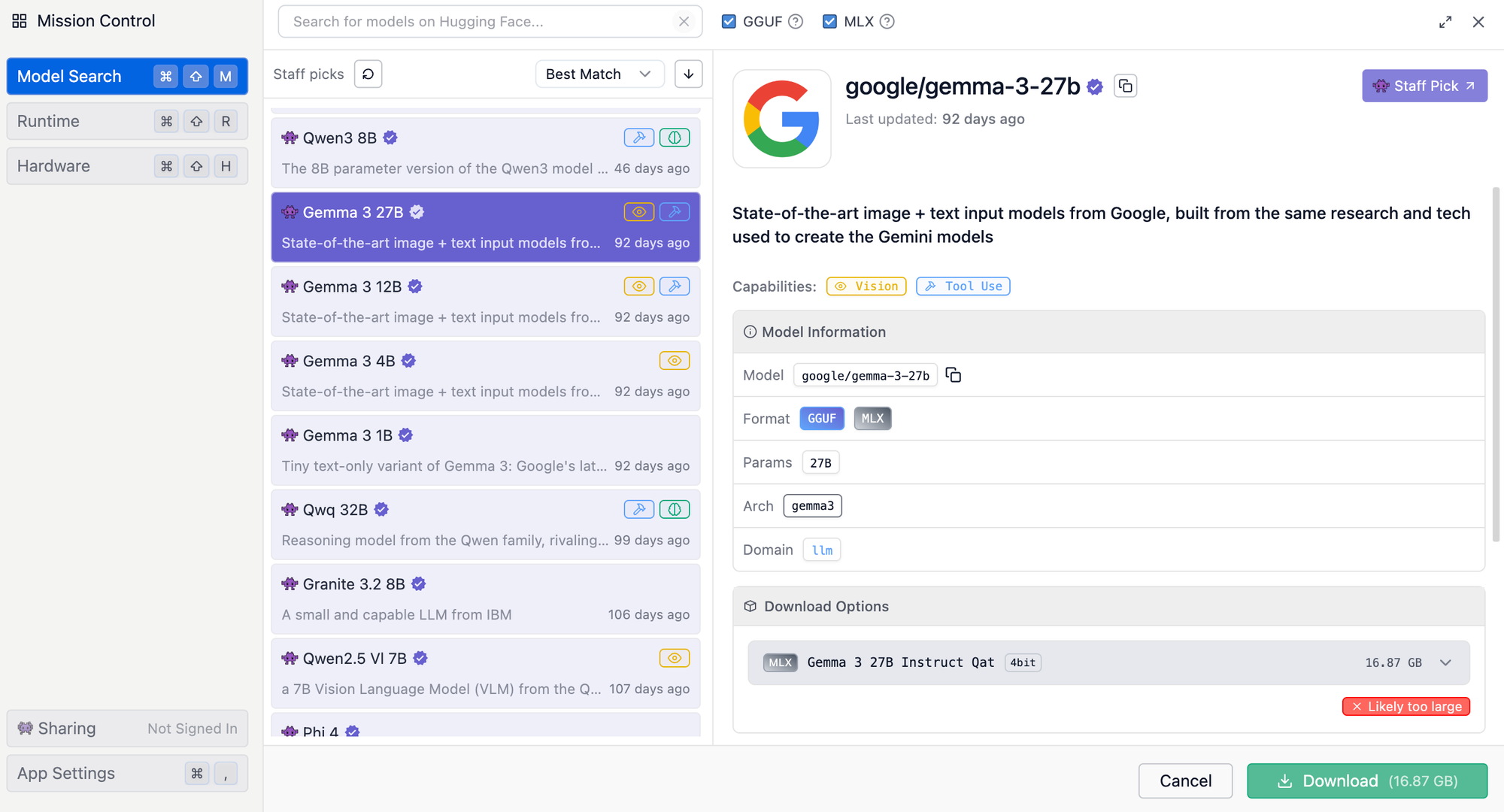
Task: Click the llm domain tag
Action: [822, 550]
